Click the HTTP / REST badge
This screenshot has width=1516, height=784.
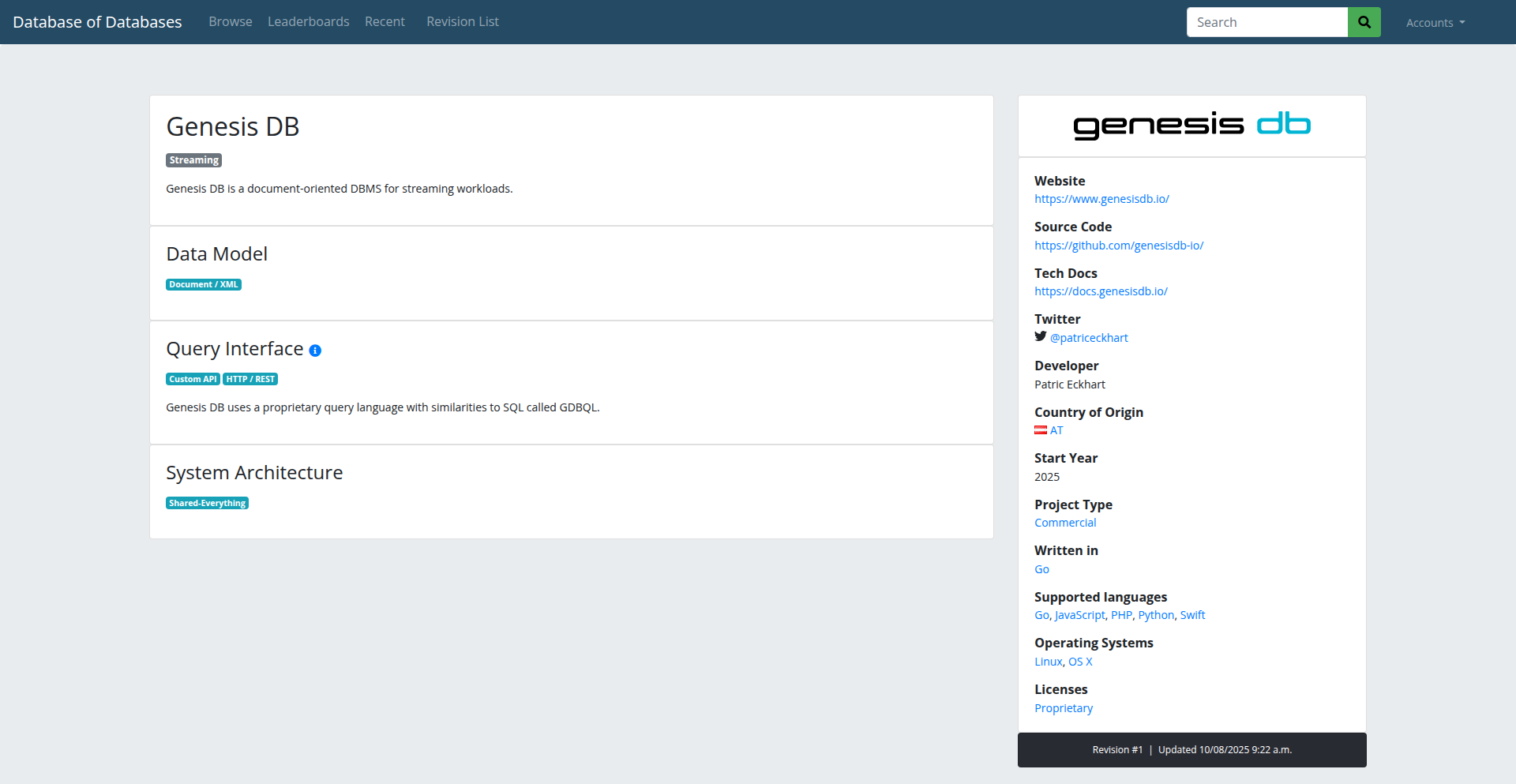(250, 380)
